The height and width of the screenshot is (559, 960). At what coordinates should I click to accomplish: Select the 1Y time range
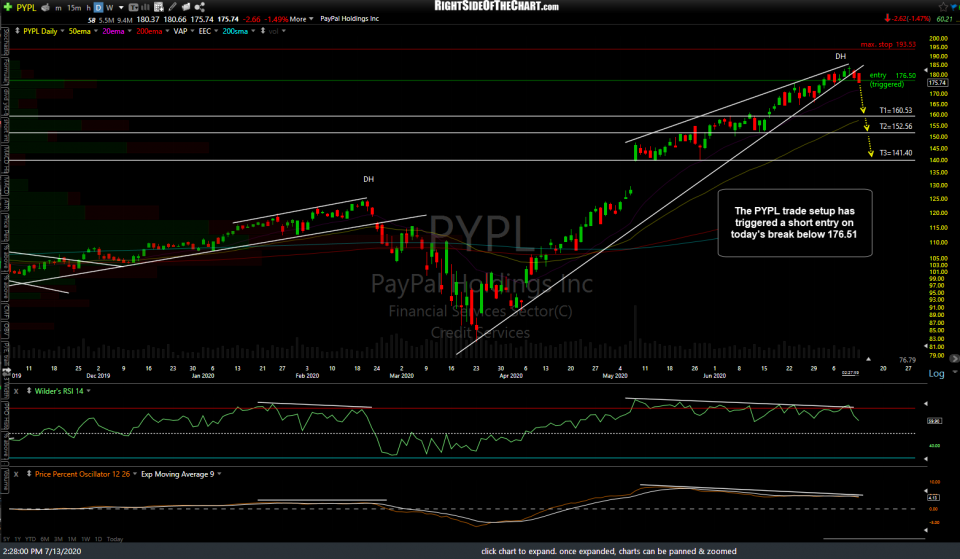click(x=18, y=539)
